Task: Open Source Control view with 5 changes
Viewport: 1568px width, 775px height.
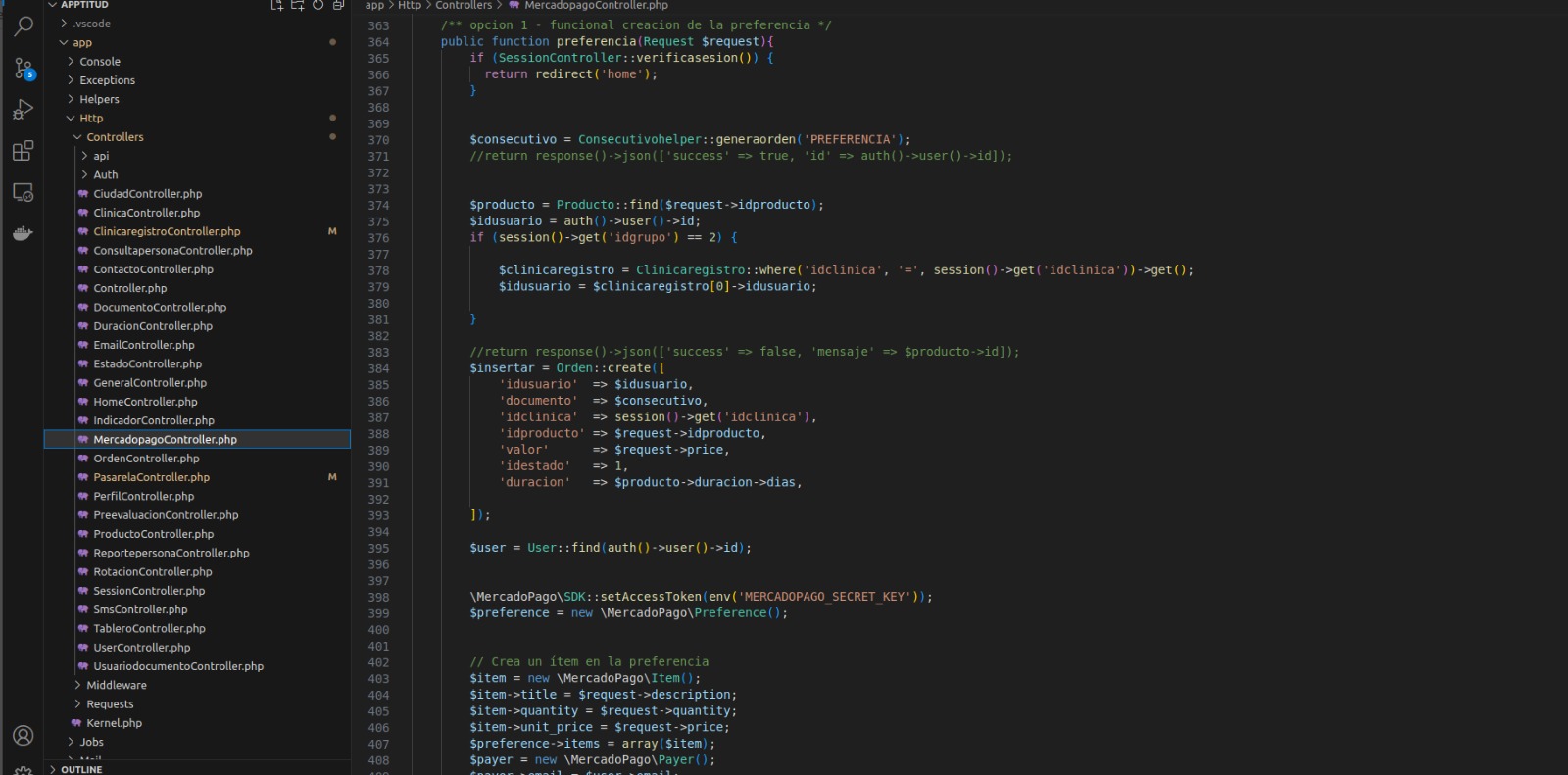Action: (x=24, y=69)
